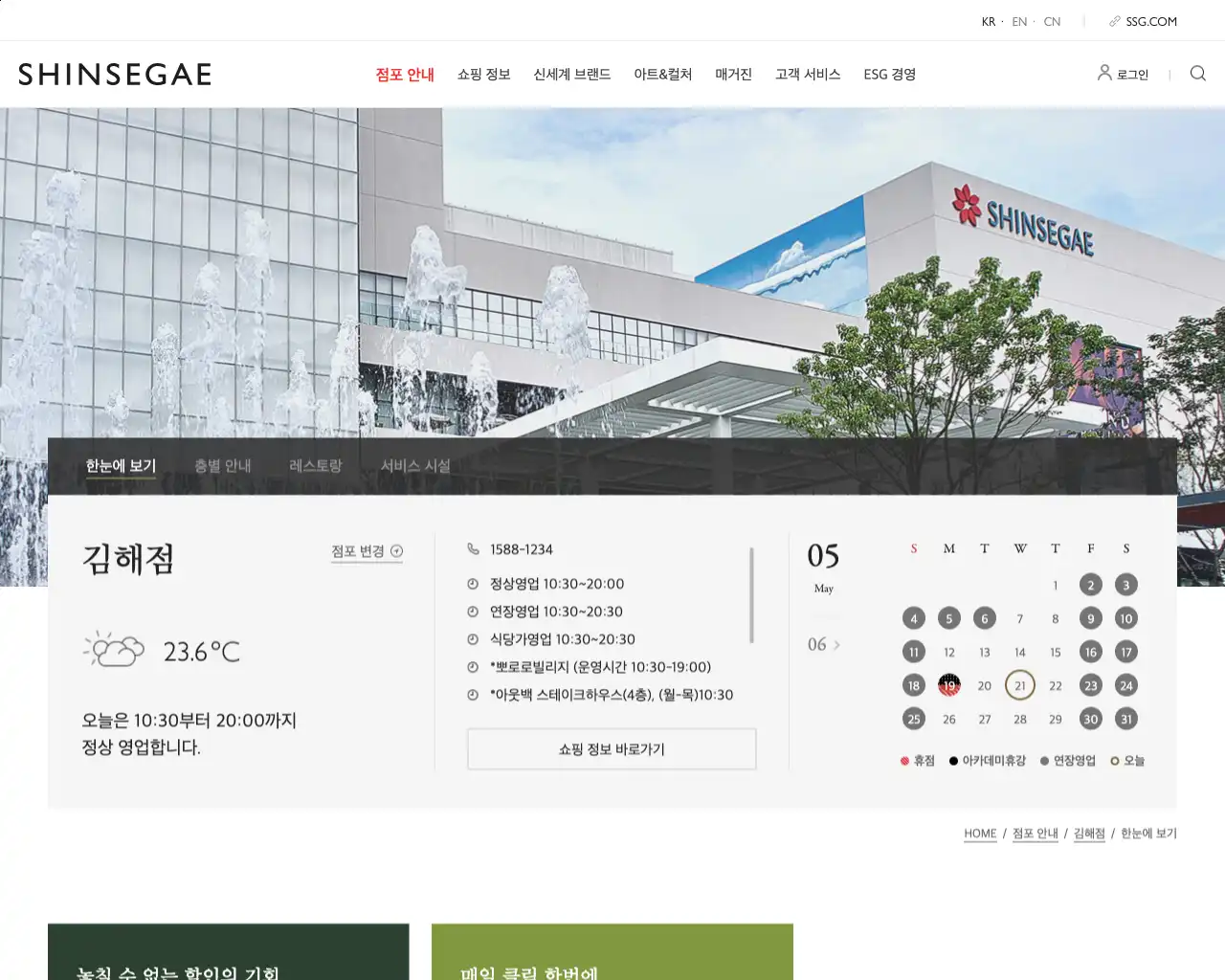Viewport: 1225px width, 980px height.
Task: Click the 한눈에 보기 breadcrumb text
Action: tap(1148, 834)
